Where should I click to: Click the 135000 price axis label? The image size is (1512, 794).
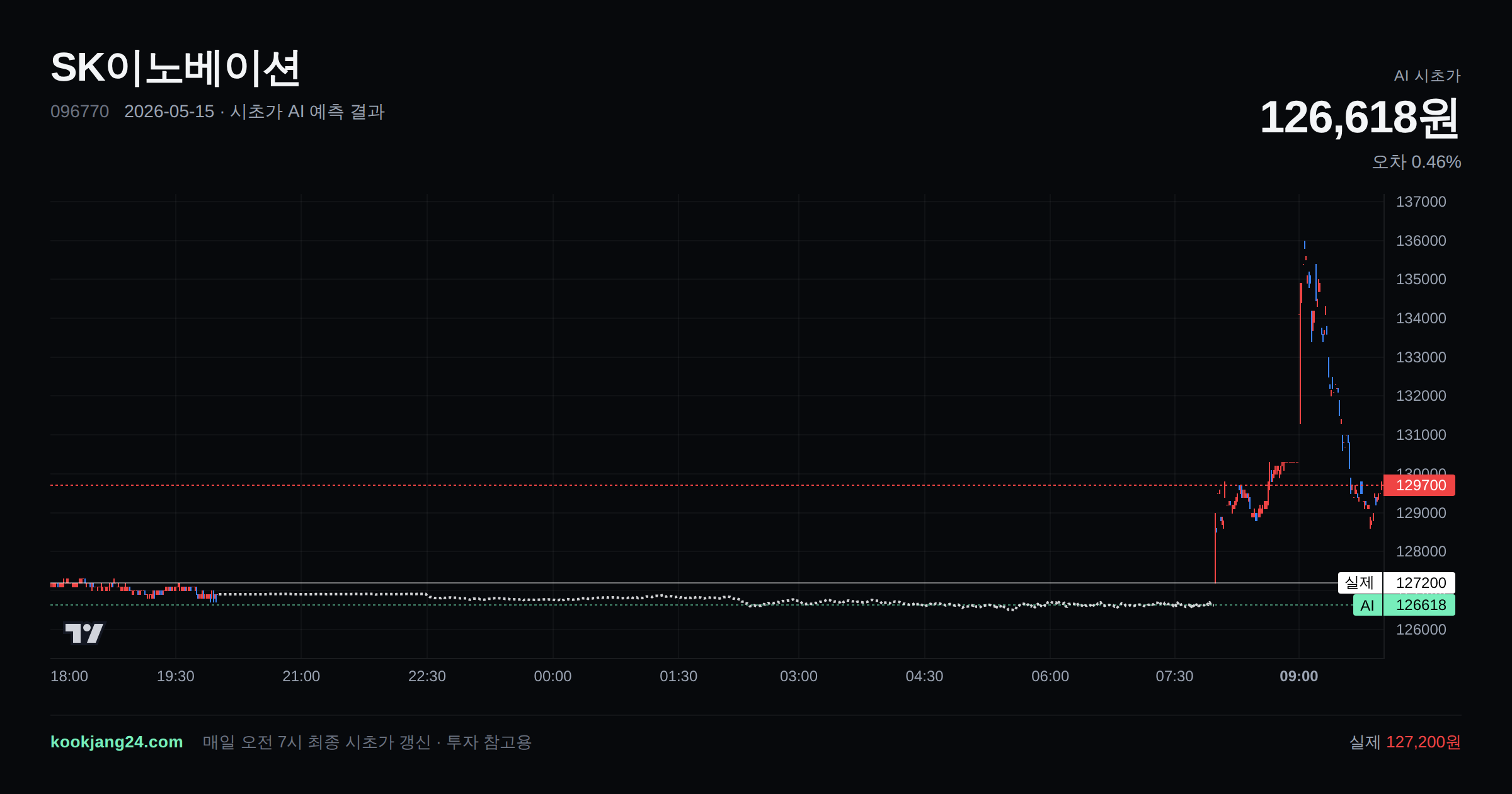1421,279
